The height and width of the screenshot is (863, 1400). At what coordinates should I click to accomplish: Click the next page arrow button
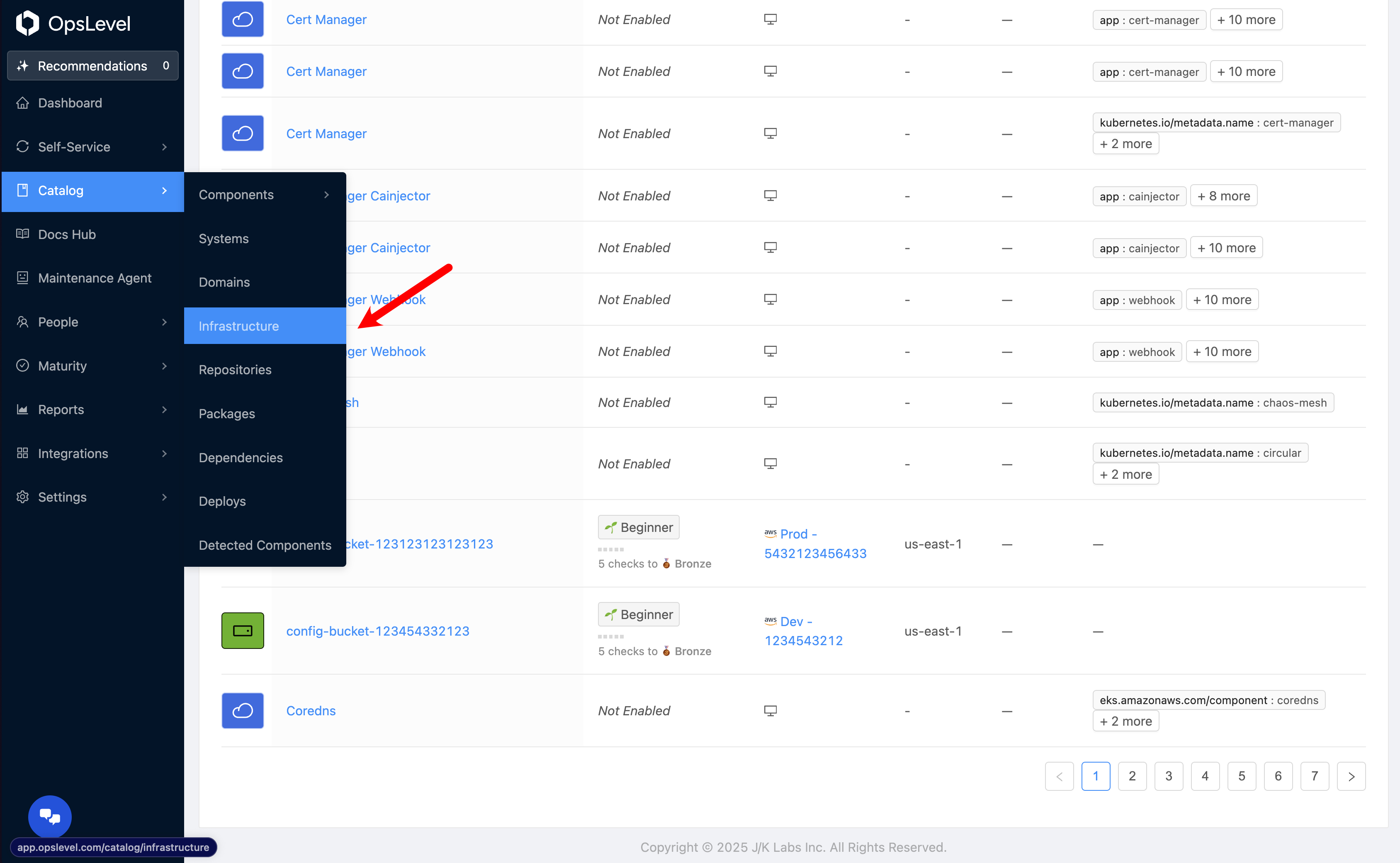pos(1351,776)
